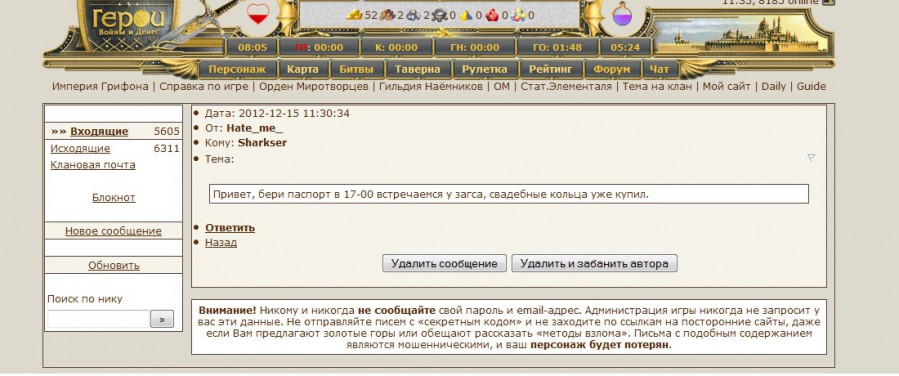Click the 08:05 timer cell
The height and width of the screenshot is (376, 899).
point(252,48)
